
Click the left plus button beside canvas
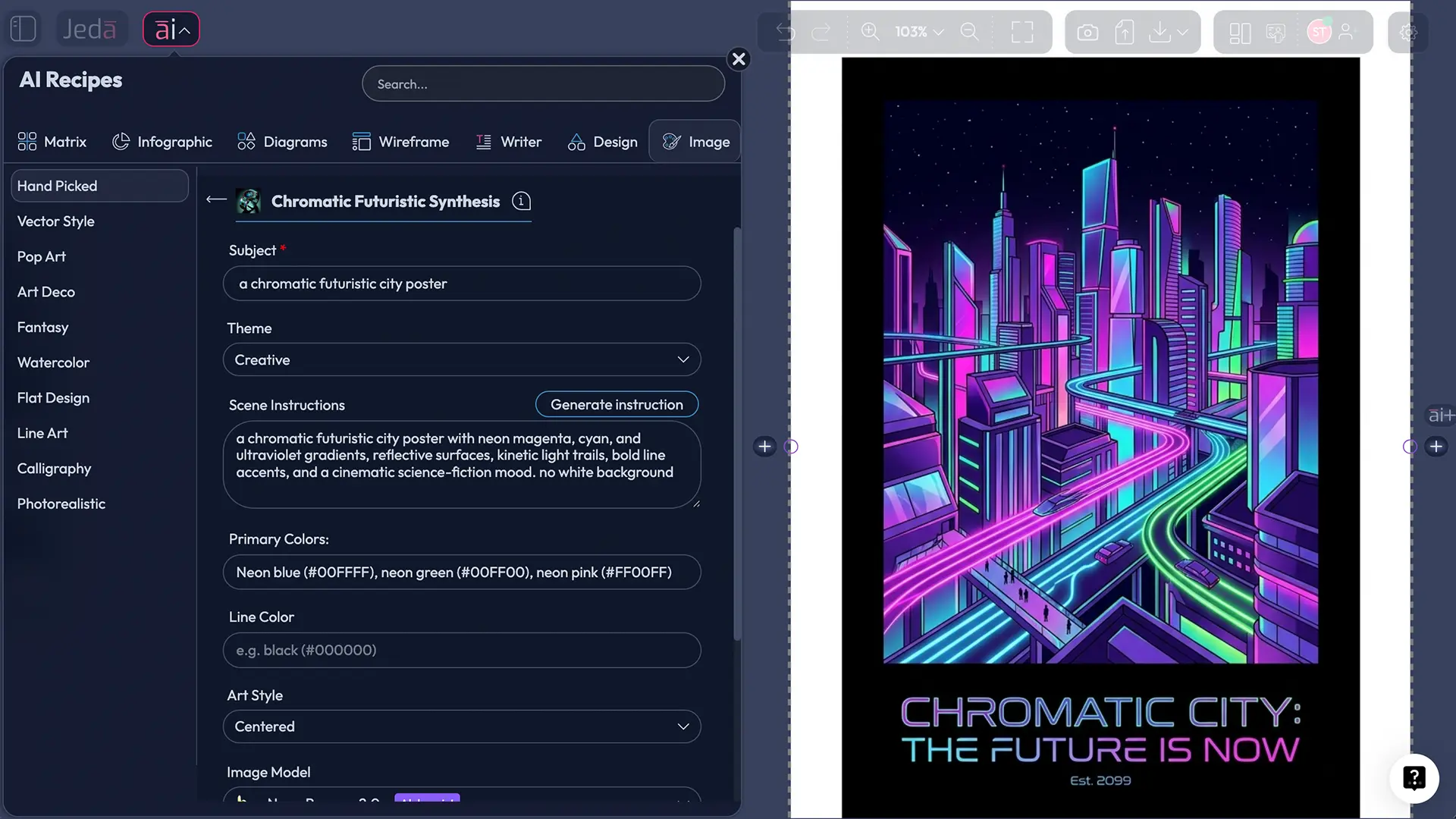[x=764, y=447]
